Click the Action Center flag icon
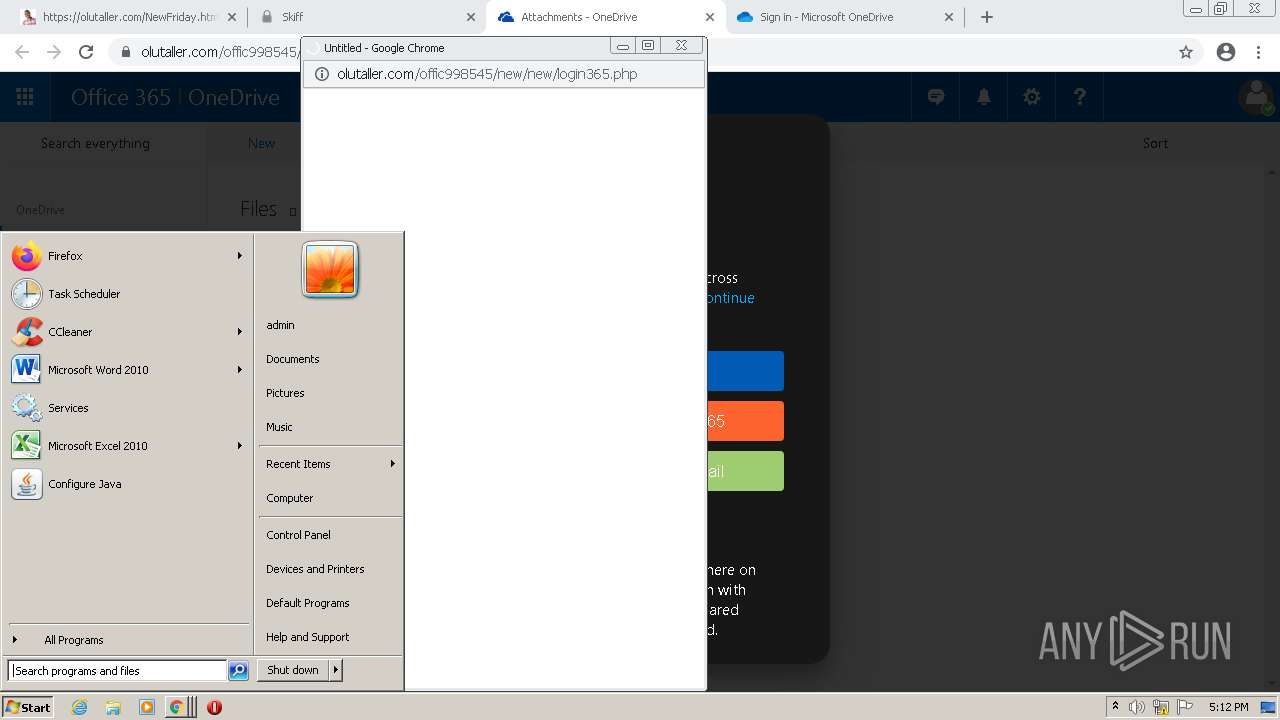Screen dimensions: 1280x720 click(x=1185, y=707)
